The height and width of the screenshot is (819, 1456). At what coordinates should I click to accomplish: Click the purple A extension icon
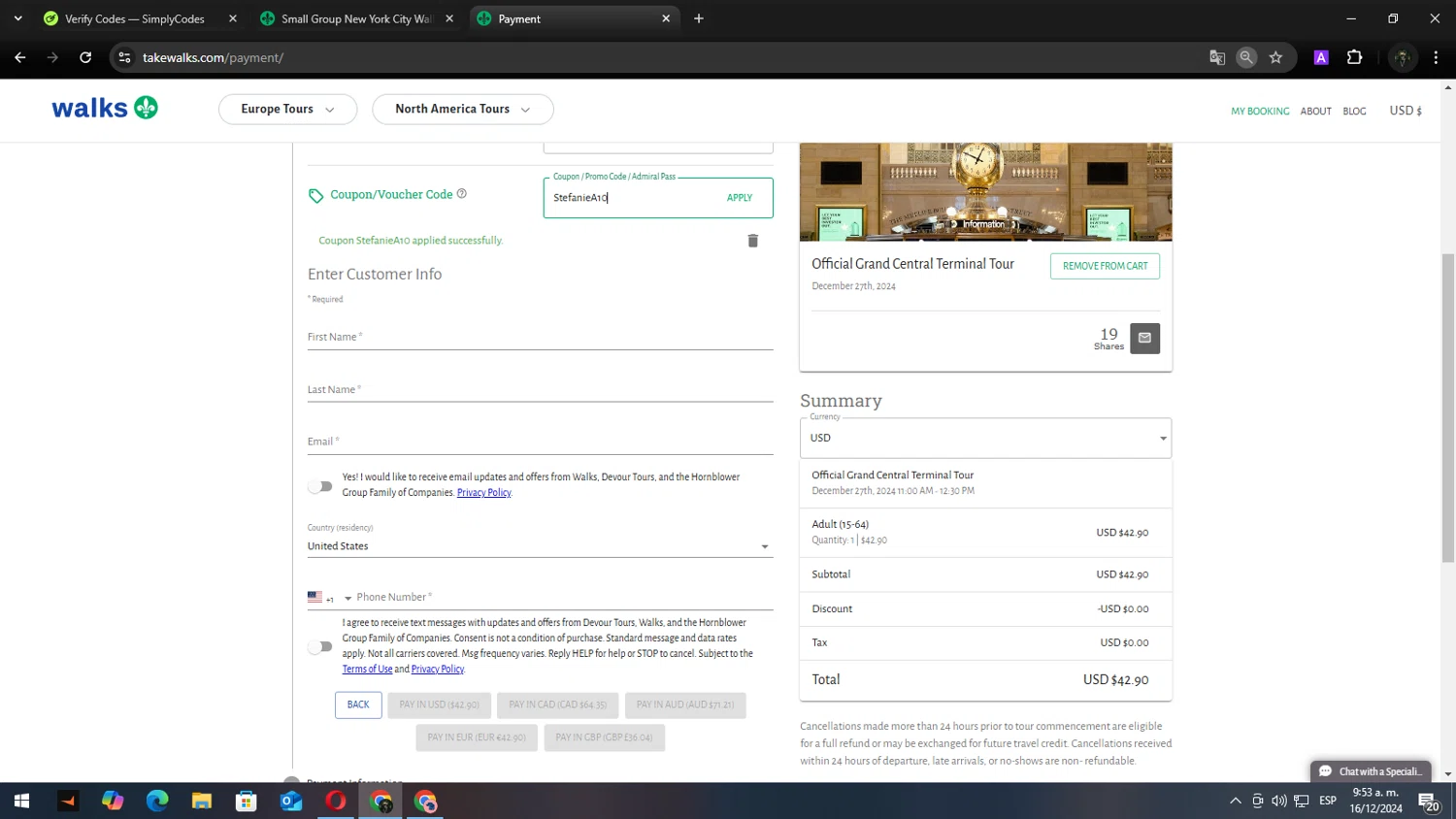tap(1321, 57)
